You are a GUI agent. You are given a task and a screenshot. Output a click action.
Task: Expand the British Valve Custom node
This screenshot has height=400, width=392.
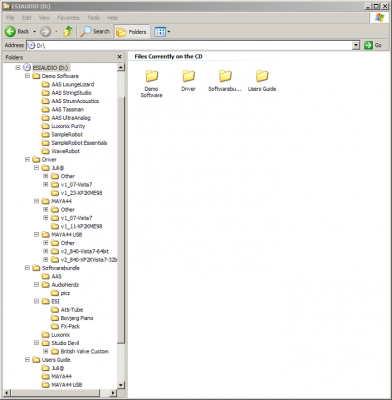tap(46, 351)
